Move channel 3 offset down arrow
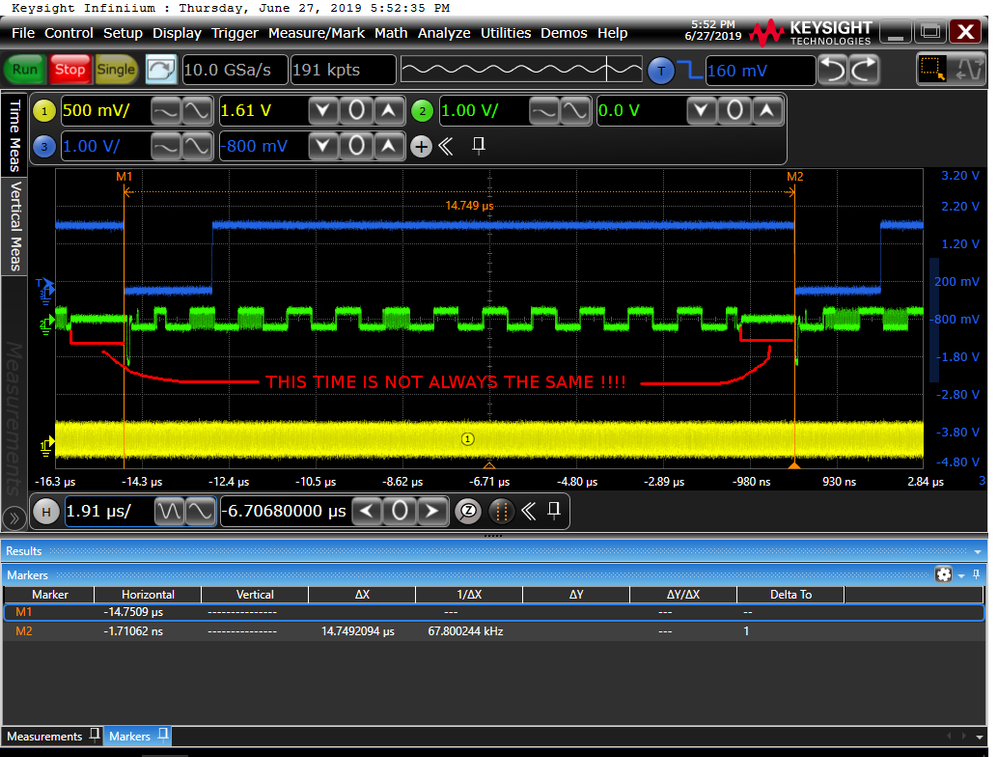This screenshot has width=998, height=757. (323, 147)
